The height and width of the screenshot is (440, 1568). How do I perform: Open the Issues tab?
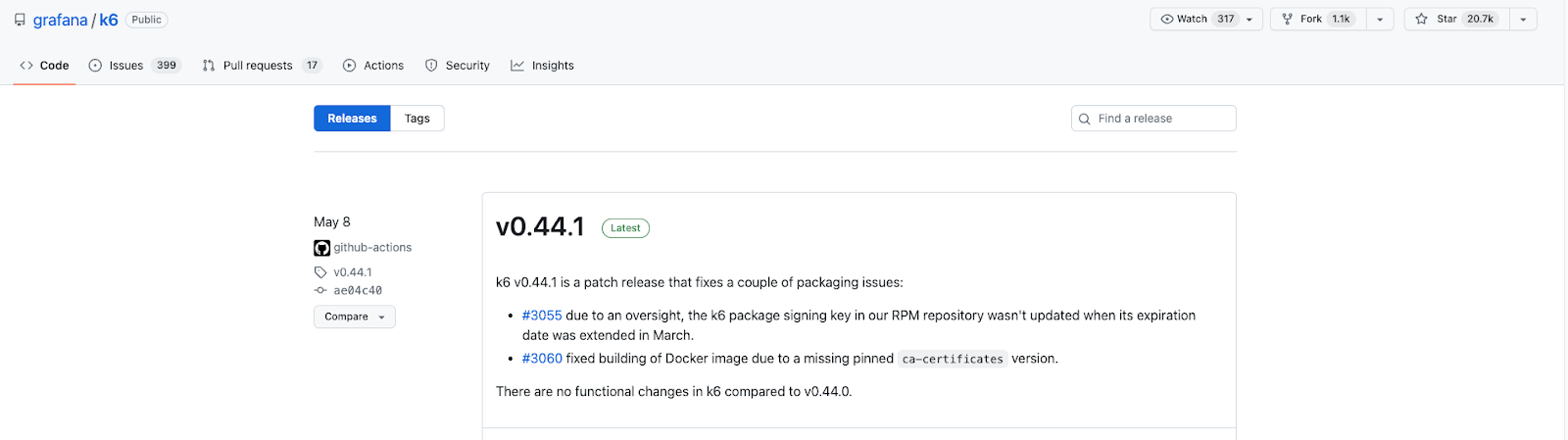point(135,66)
